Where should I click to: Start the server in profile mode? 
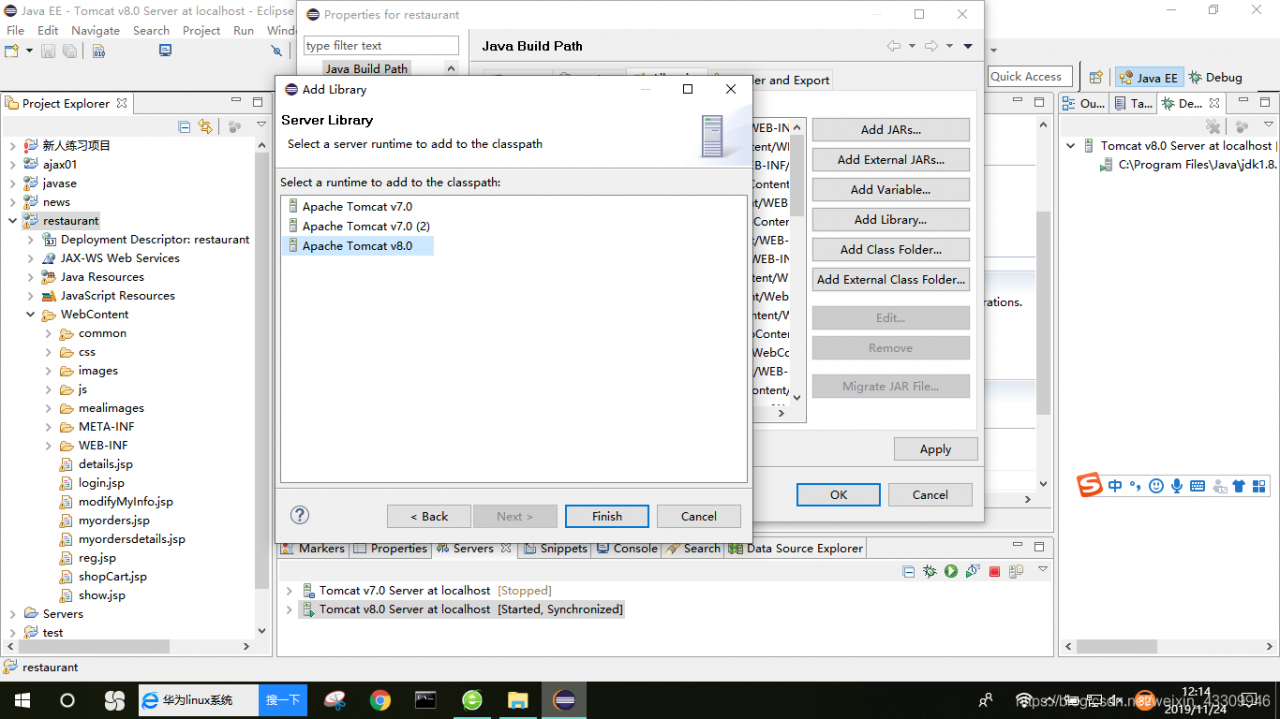tap(972, 571)
